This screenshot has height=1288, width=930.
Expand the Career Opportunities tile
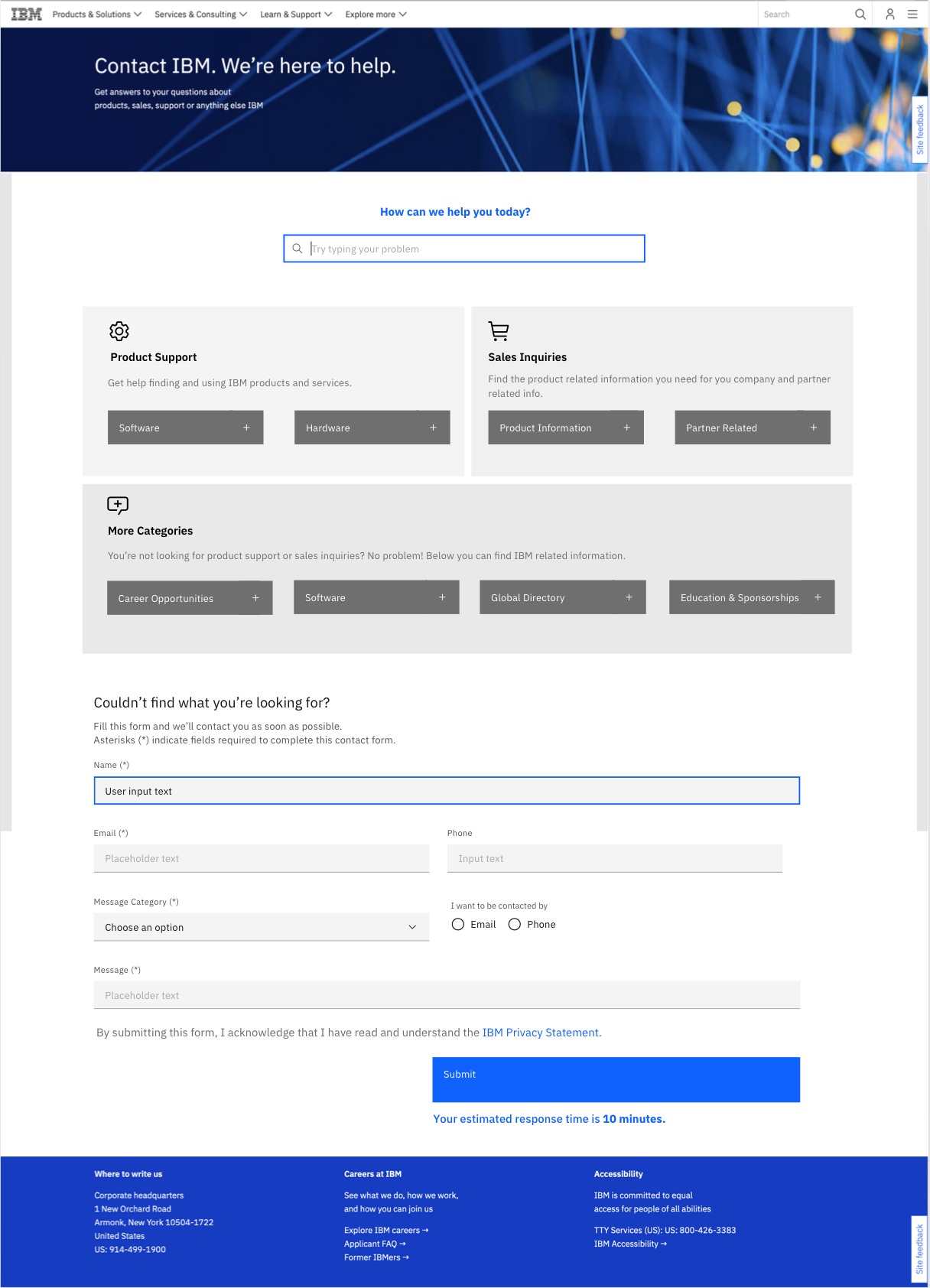[190, 598]
